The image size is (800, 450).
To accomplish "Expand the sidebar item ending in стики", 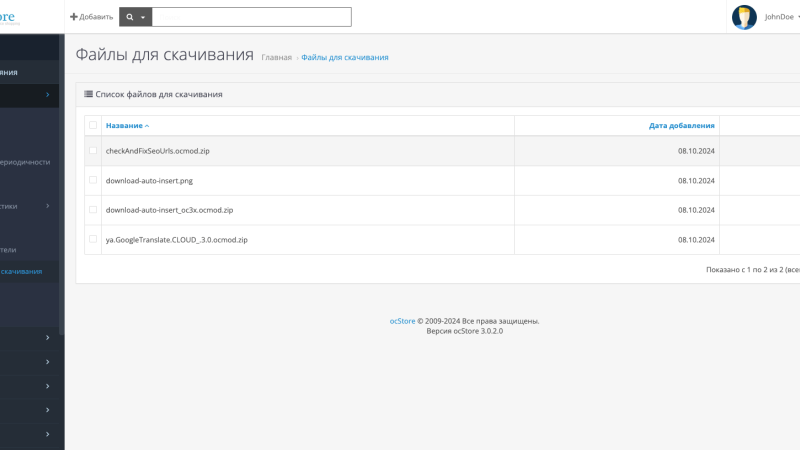I will [x=29, y=206].
